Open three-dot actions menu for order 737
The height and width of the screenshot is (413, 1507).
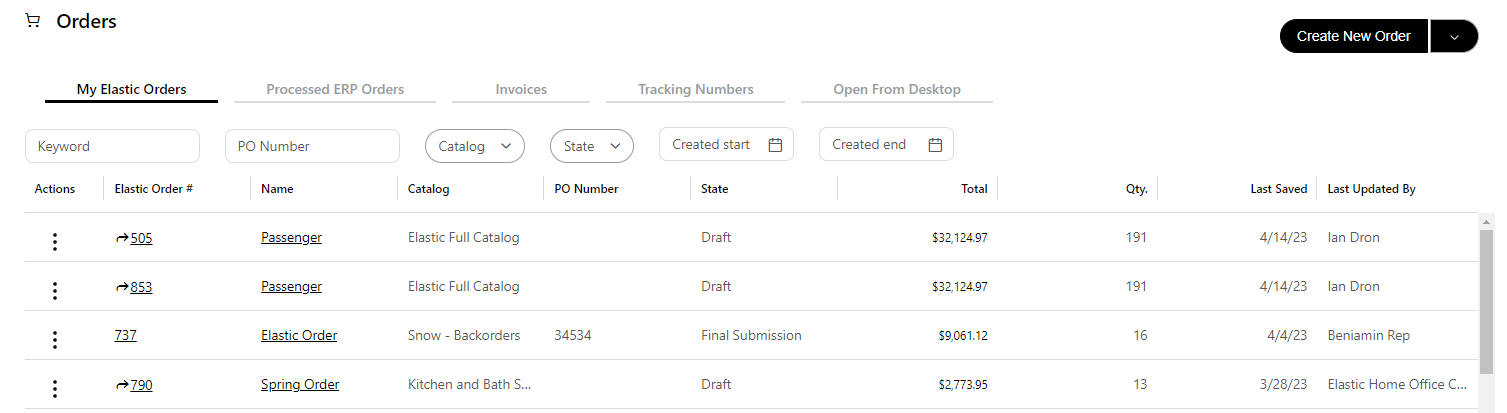pyautogui.click(x=55, y=339)
